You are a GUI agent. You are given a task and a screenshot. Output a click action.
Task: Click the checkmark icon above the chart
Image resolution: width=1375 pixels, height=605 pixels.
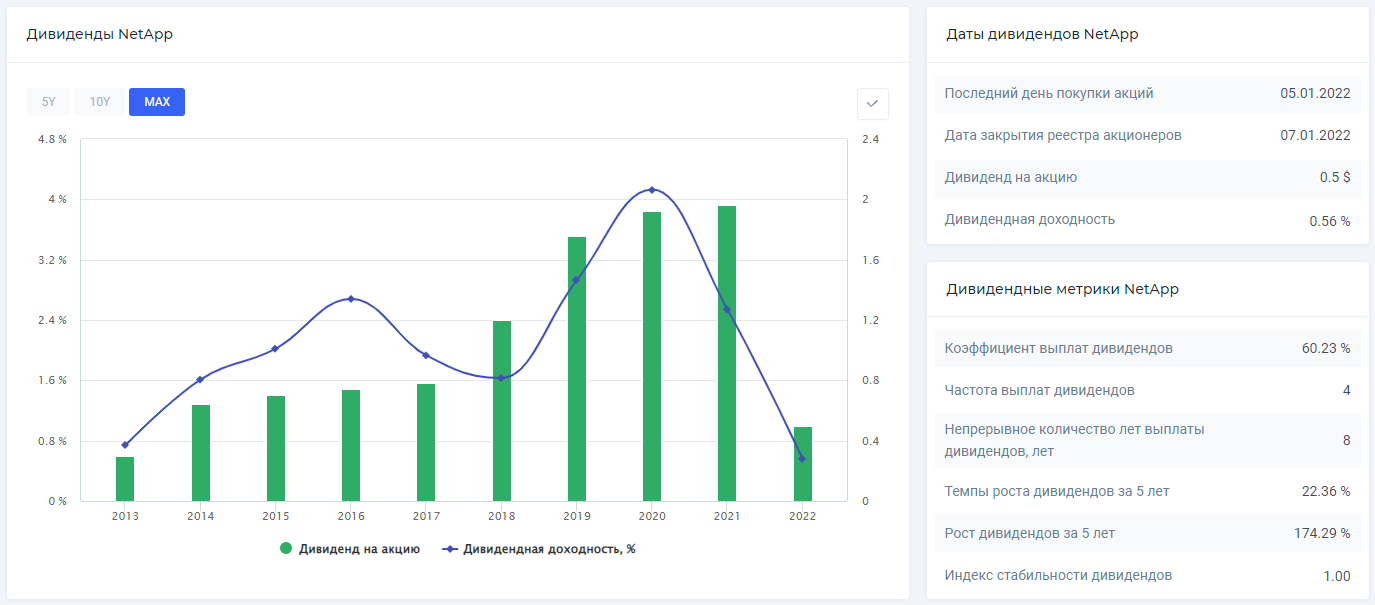click(872, 104)
